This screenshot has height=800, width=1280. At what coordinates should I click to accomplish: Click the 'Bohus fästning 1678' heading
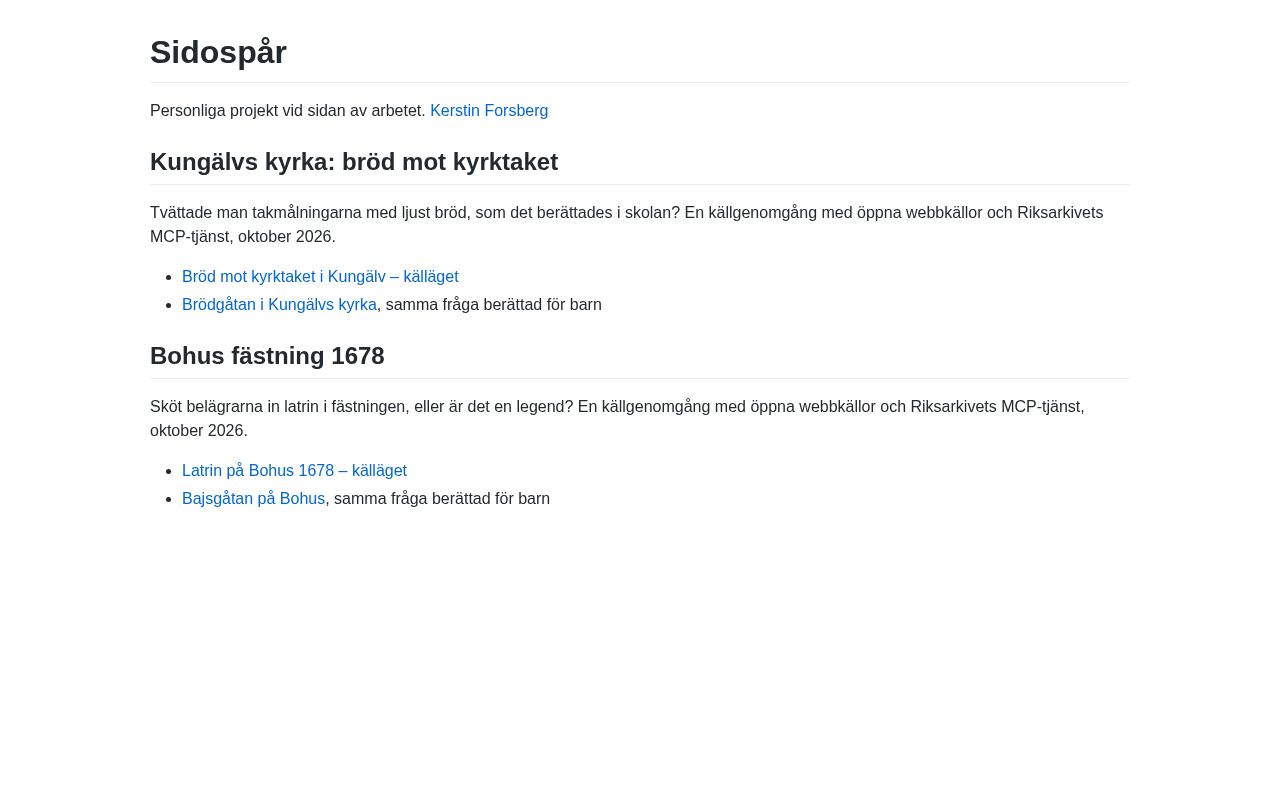point(267,356)
